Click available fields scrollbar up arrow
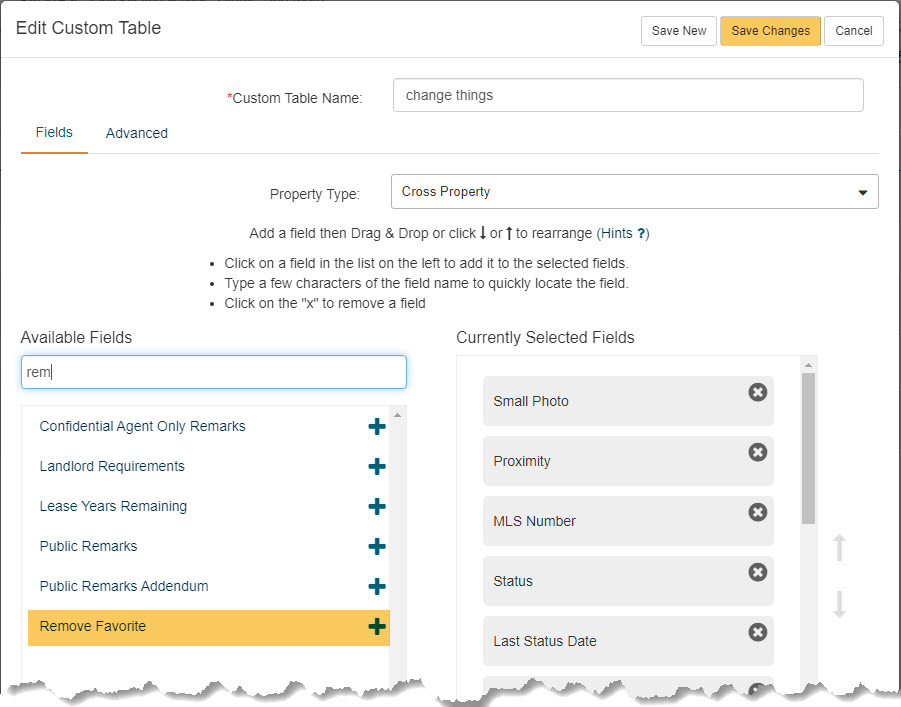The height and width of the screenshot is (707, 901). (397, 415)
